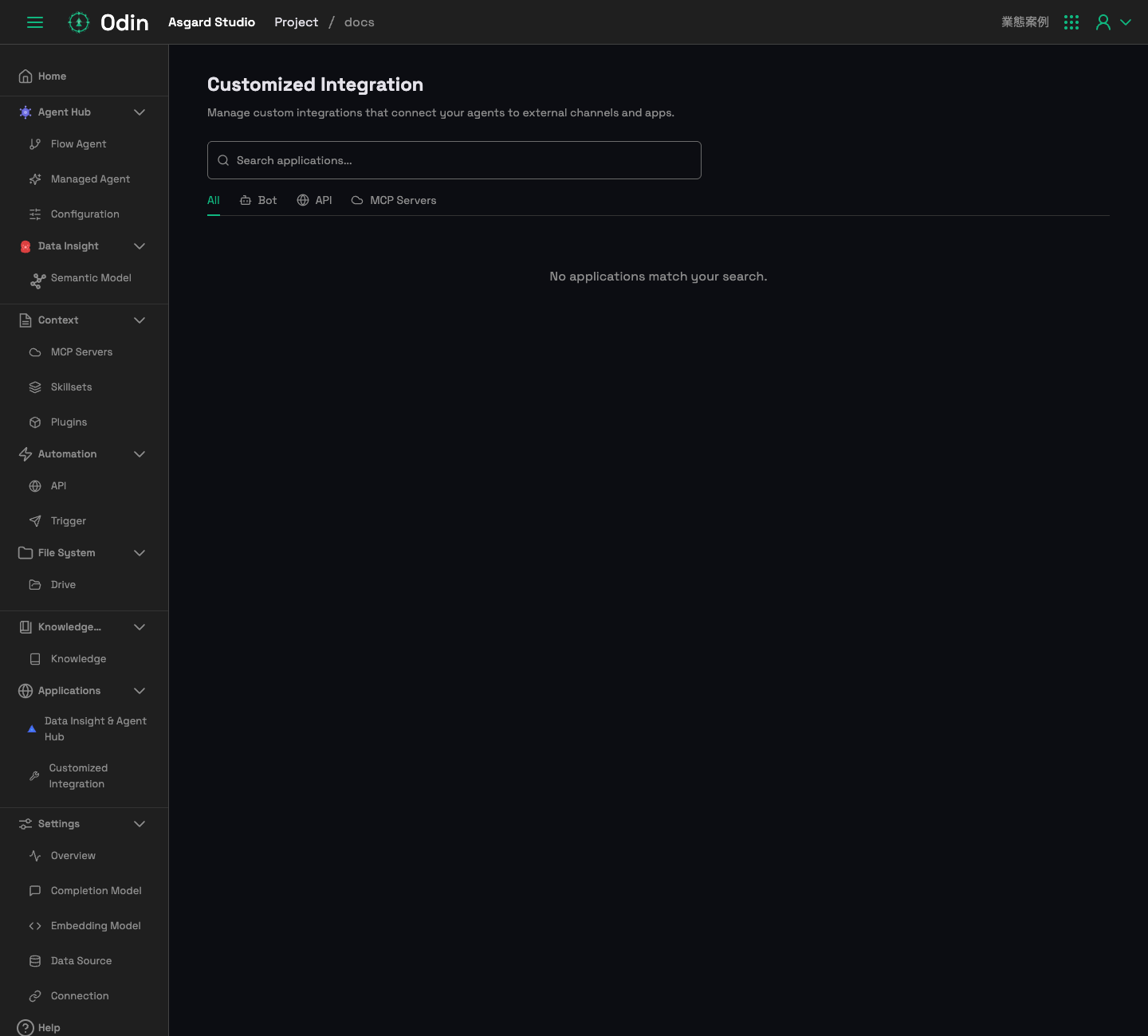Collapse the File System section
Screen dimensions: 1148x1036
tap(140, 553)
